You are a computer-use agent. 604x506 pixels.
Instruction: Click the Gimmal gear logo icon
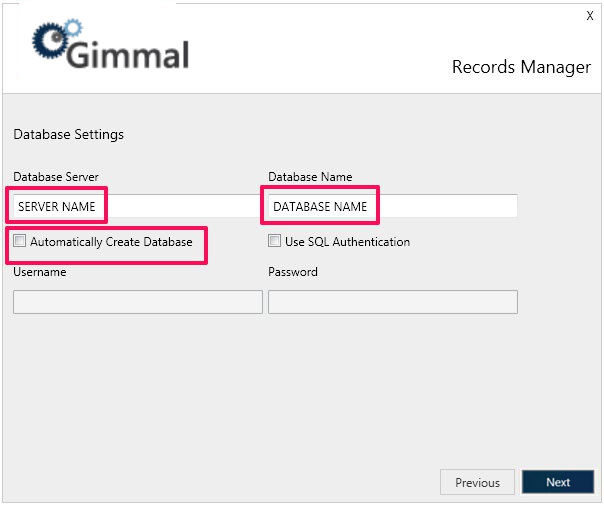[x=51, y=41]
